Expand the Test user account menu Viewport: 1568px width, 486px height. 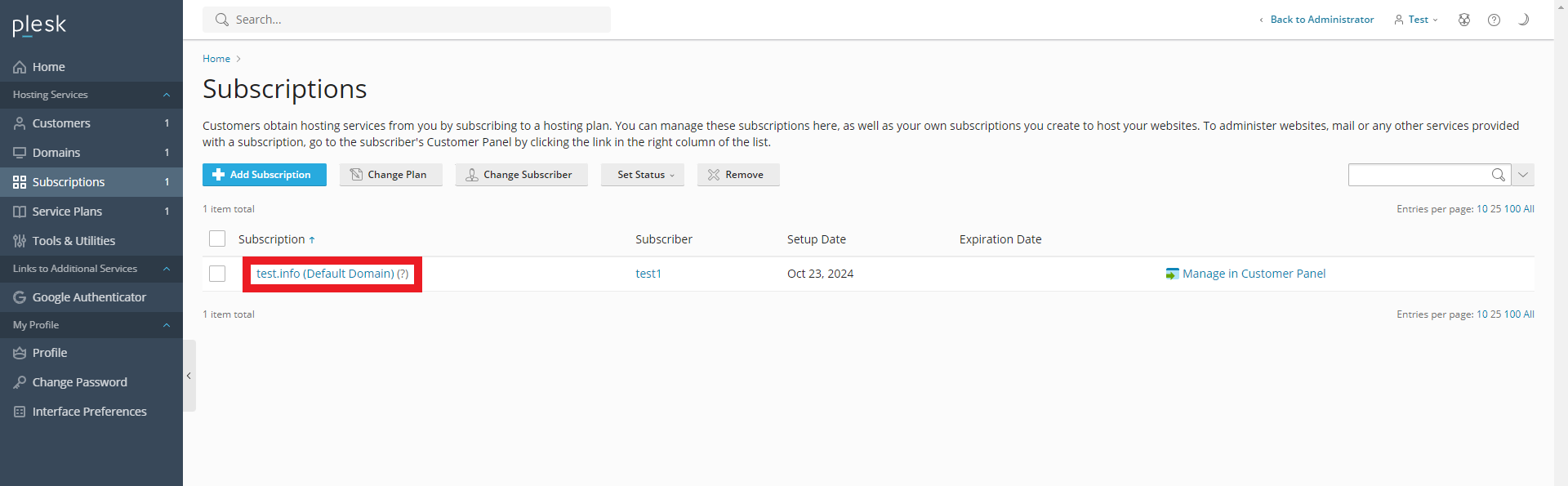point(1417,20)
